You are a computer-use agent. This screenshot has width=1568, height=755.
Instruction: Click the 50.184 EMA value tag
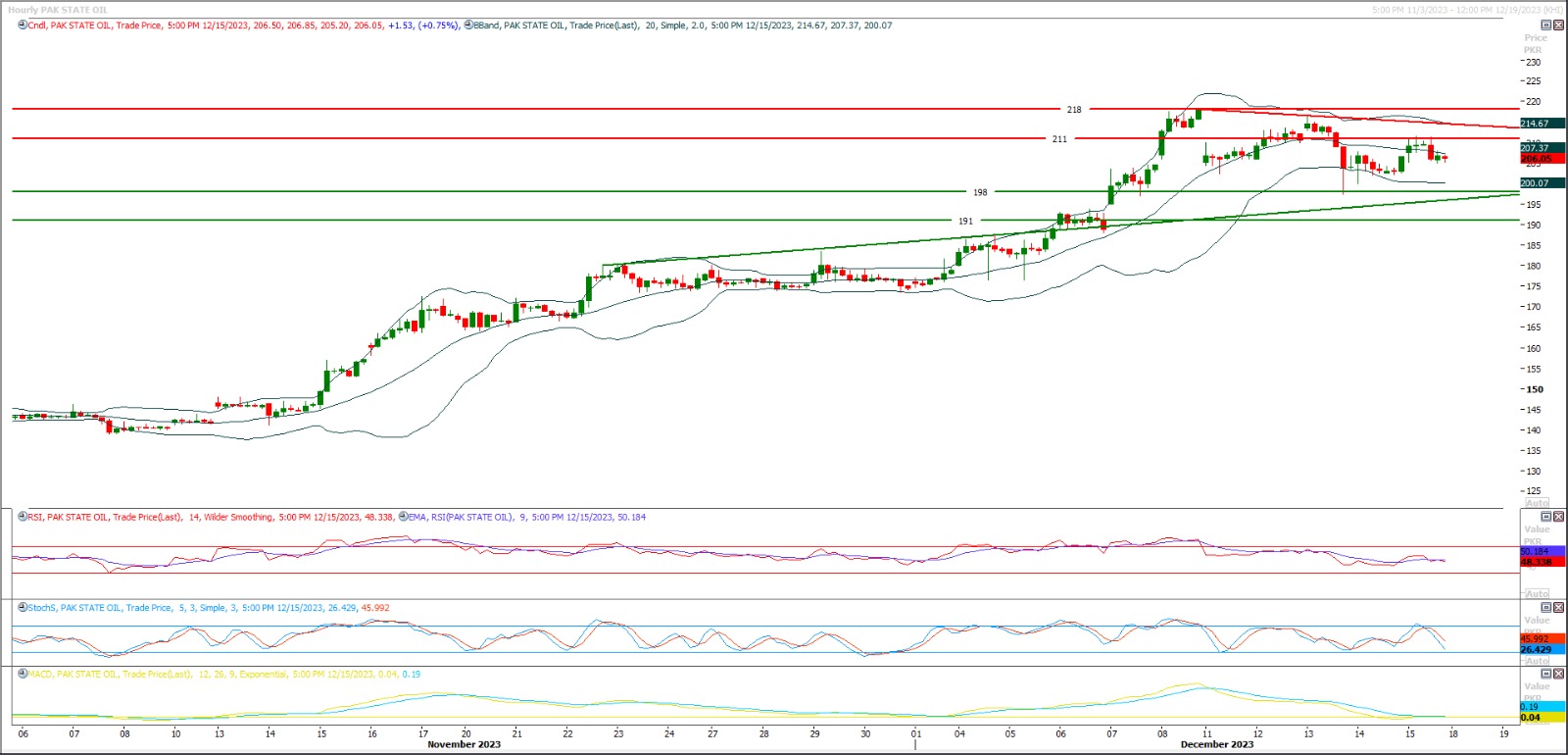[x=1543, y=552]
